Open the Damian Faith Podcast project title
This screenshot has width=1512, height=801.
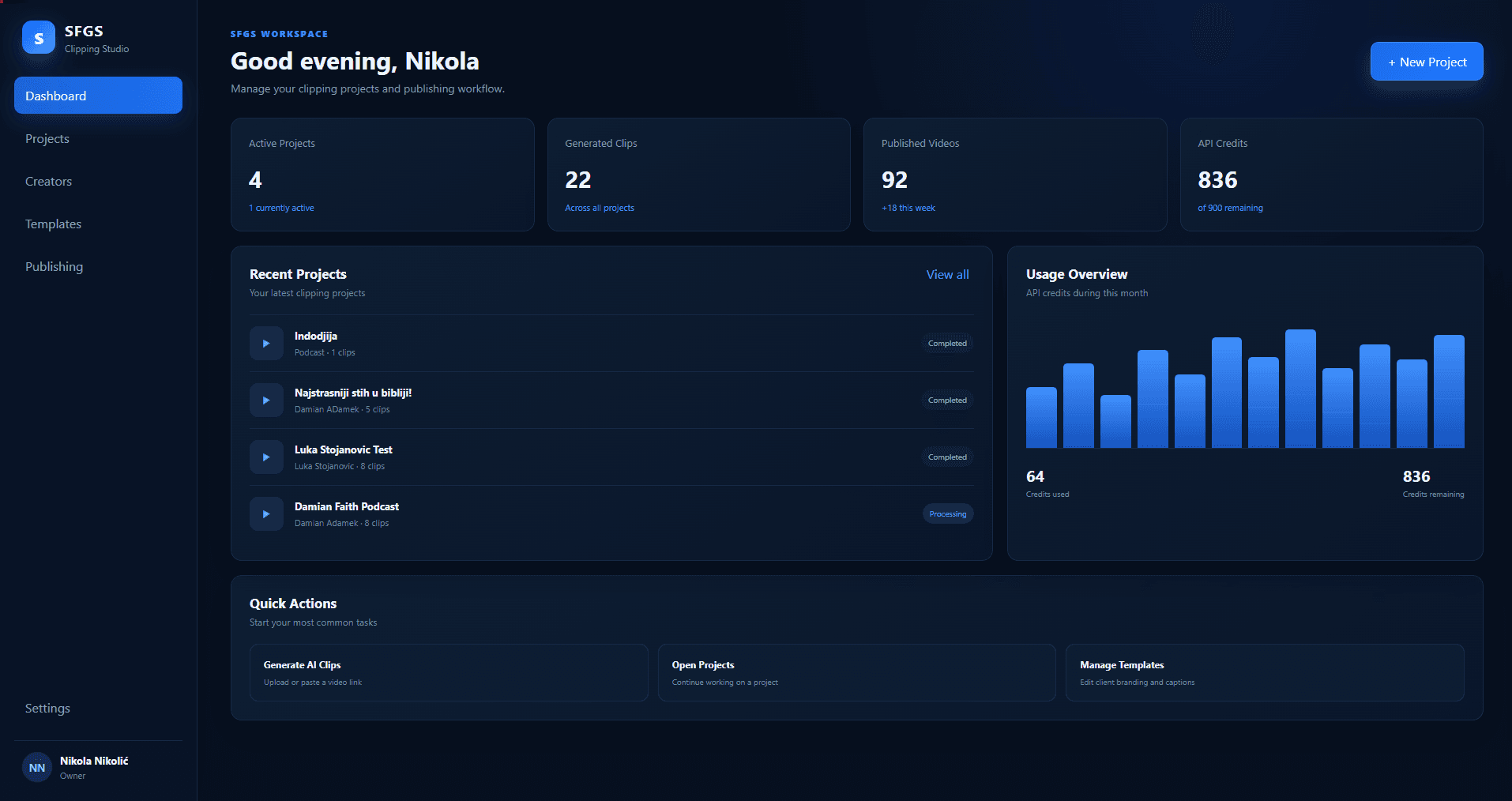347,506
